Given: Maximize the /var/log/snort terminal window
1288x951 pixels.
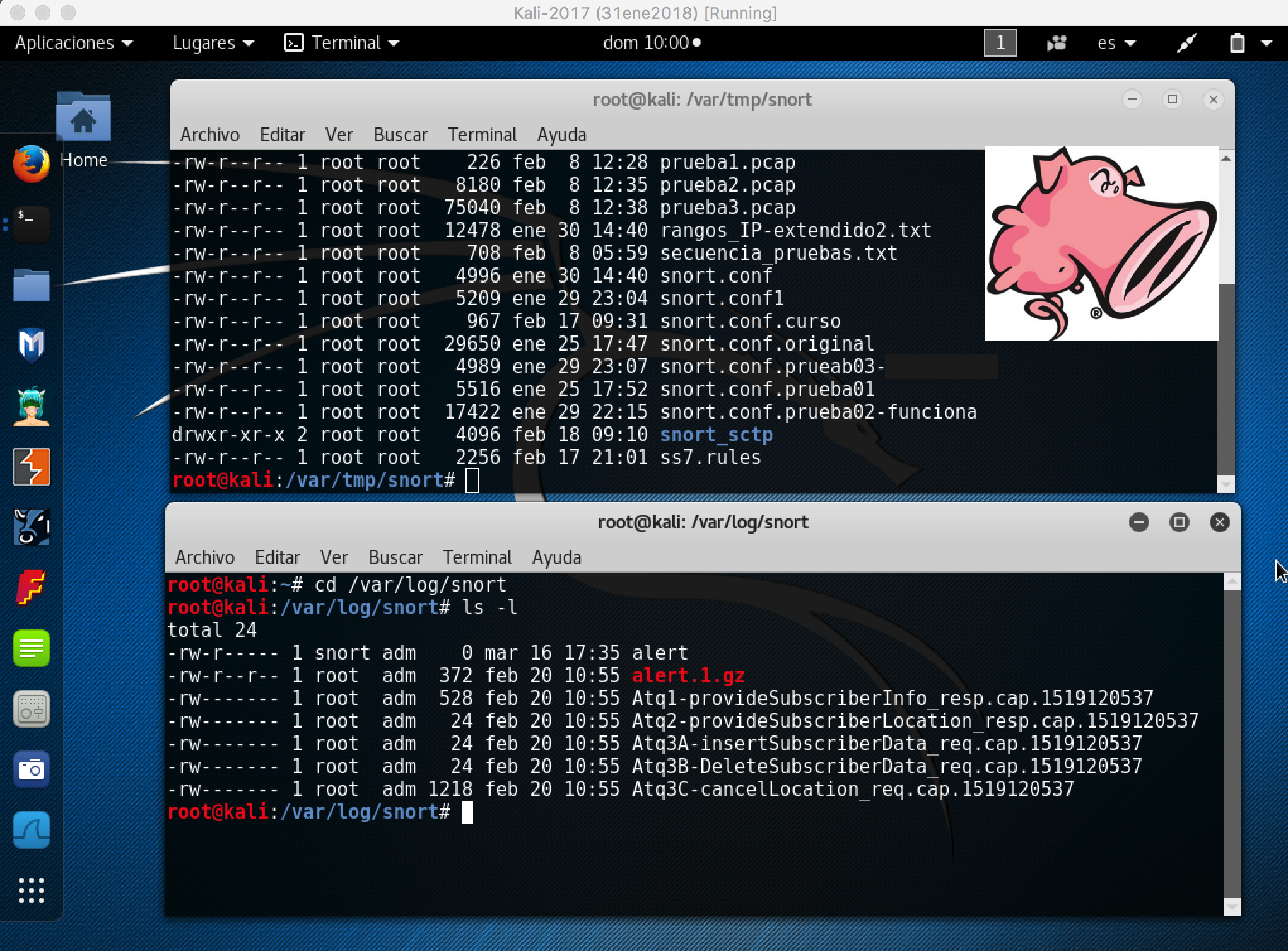Looking at the screenshot, I should [1180, 522].
